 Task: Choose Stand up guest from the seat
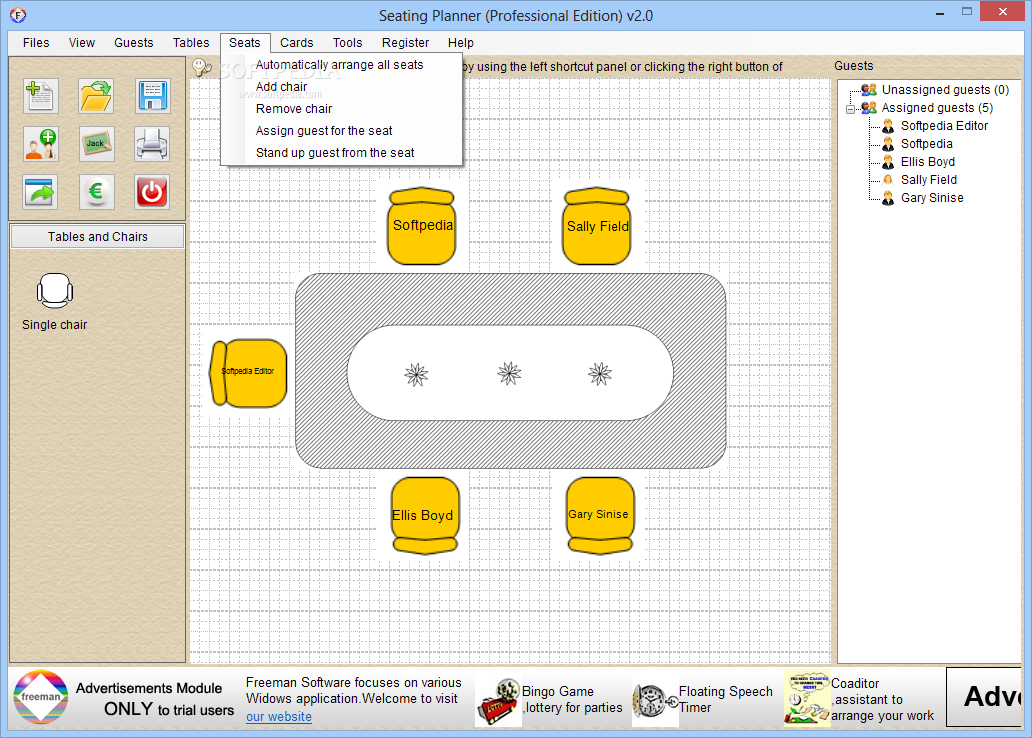click(x=342, y=153)
